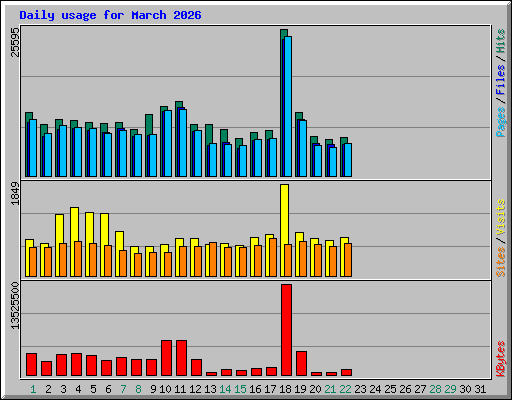Click day 27 on the x-axis
The height and width of the screenshot is (400, 512).
[x=420, y=389]
